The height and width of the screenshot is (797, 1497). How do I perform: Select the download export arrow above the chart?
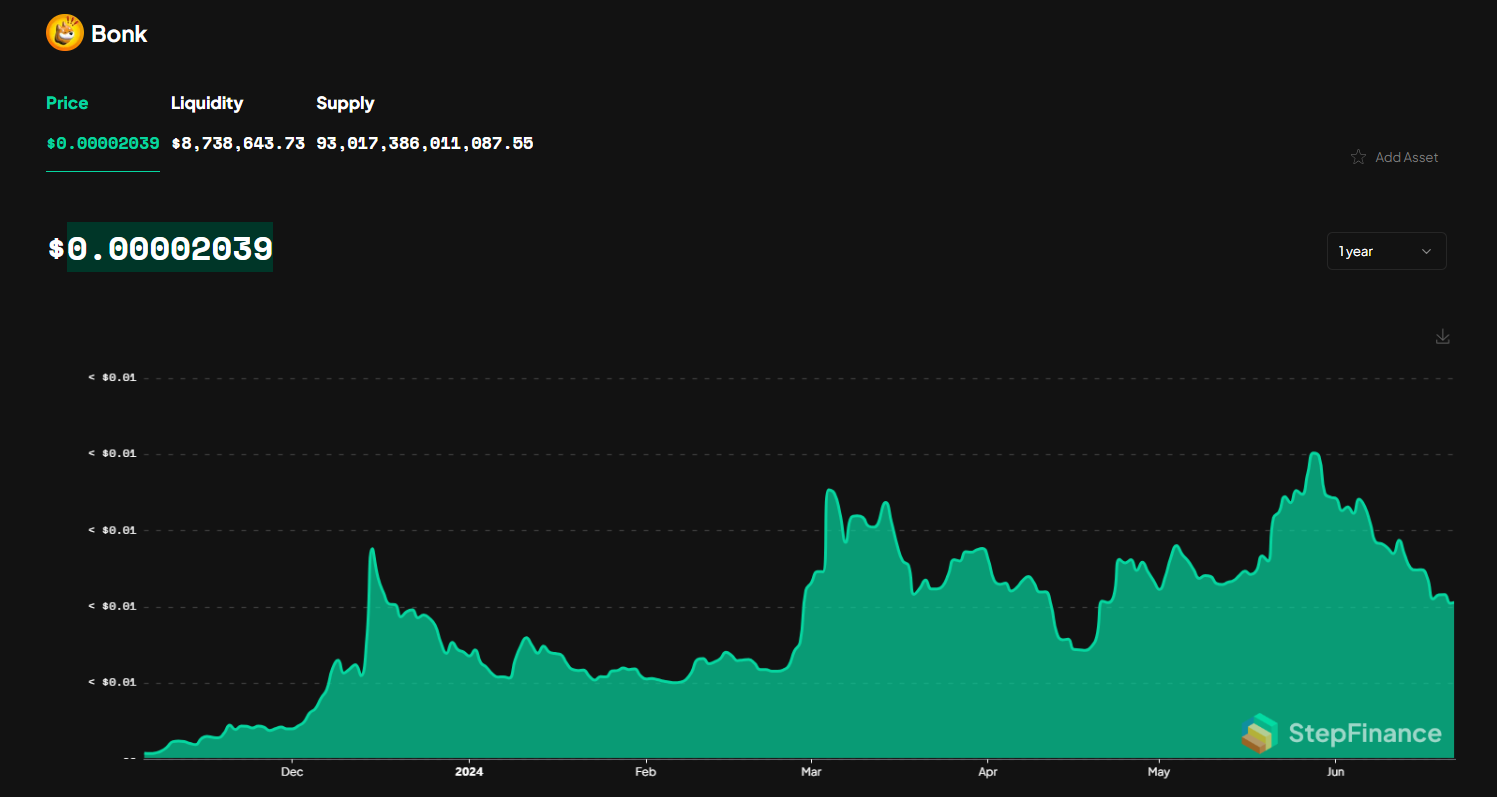pyautogui.click(x=1442, y=337)
